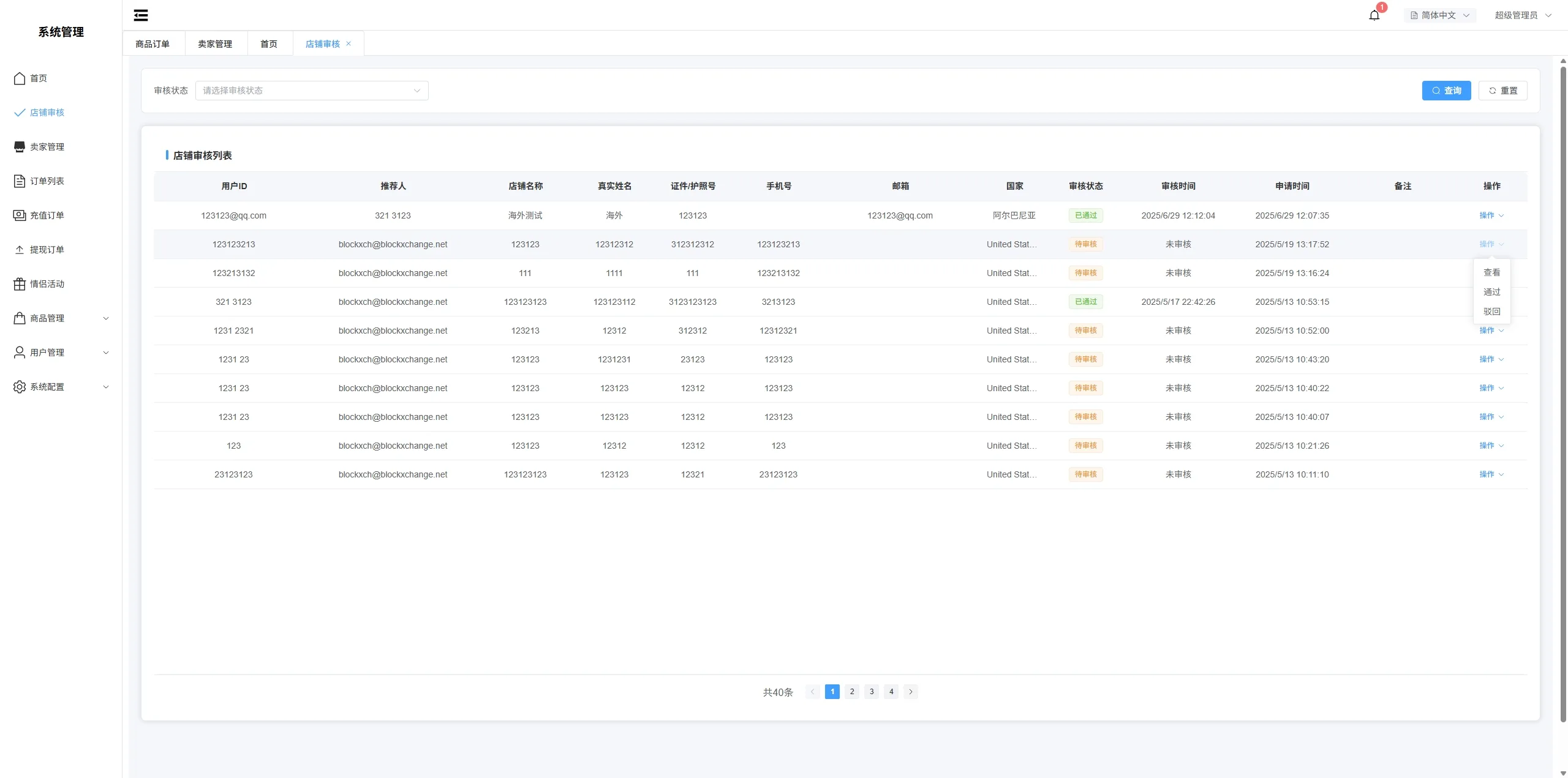Click the home icon in sidebar
Image resolution: width=1568 pixels, height=778 pixels.
click(20, 78)
